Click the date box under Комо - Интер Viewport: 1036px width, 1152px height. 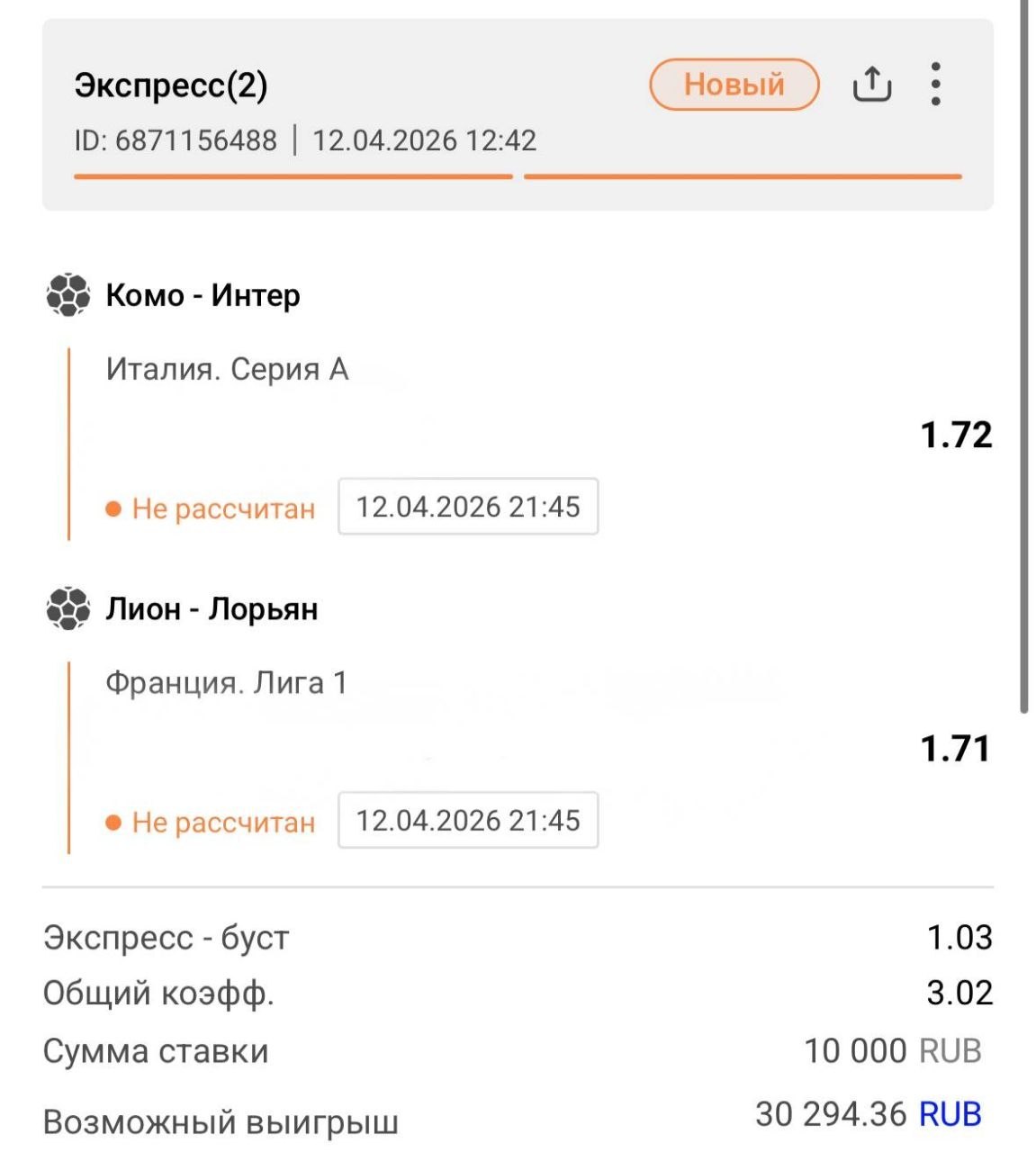tap(468, 507)
